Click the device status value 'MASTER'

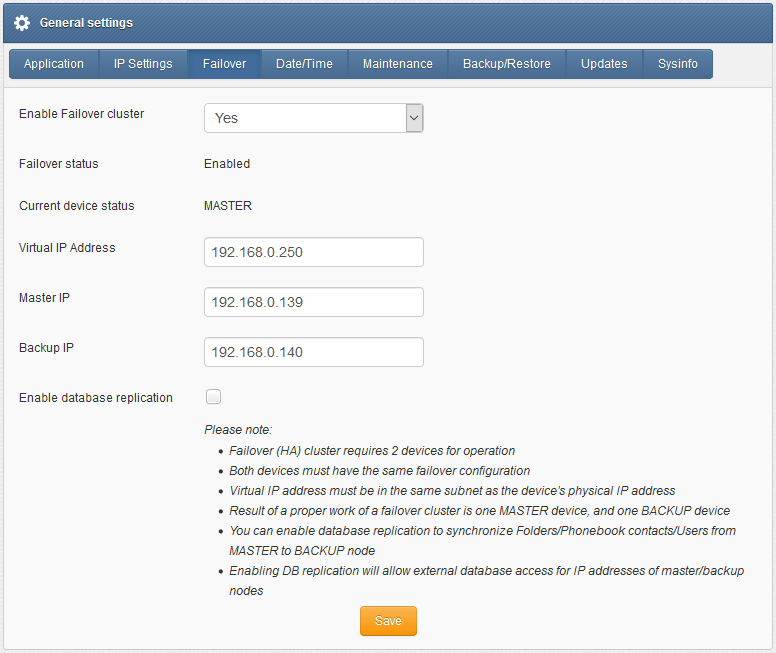(x=228, y=206)
